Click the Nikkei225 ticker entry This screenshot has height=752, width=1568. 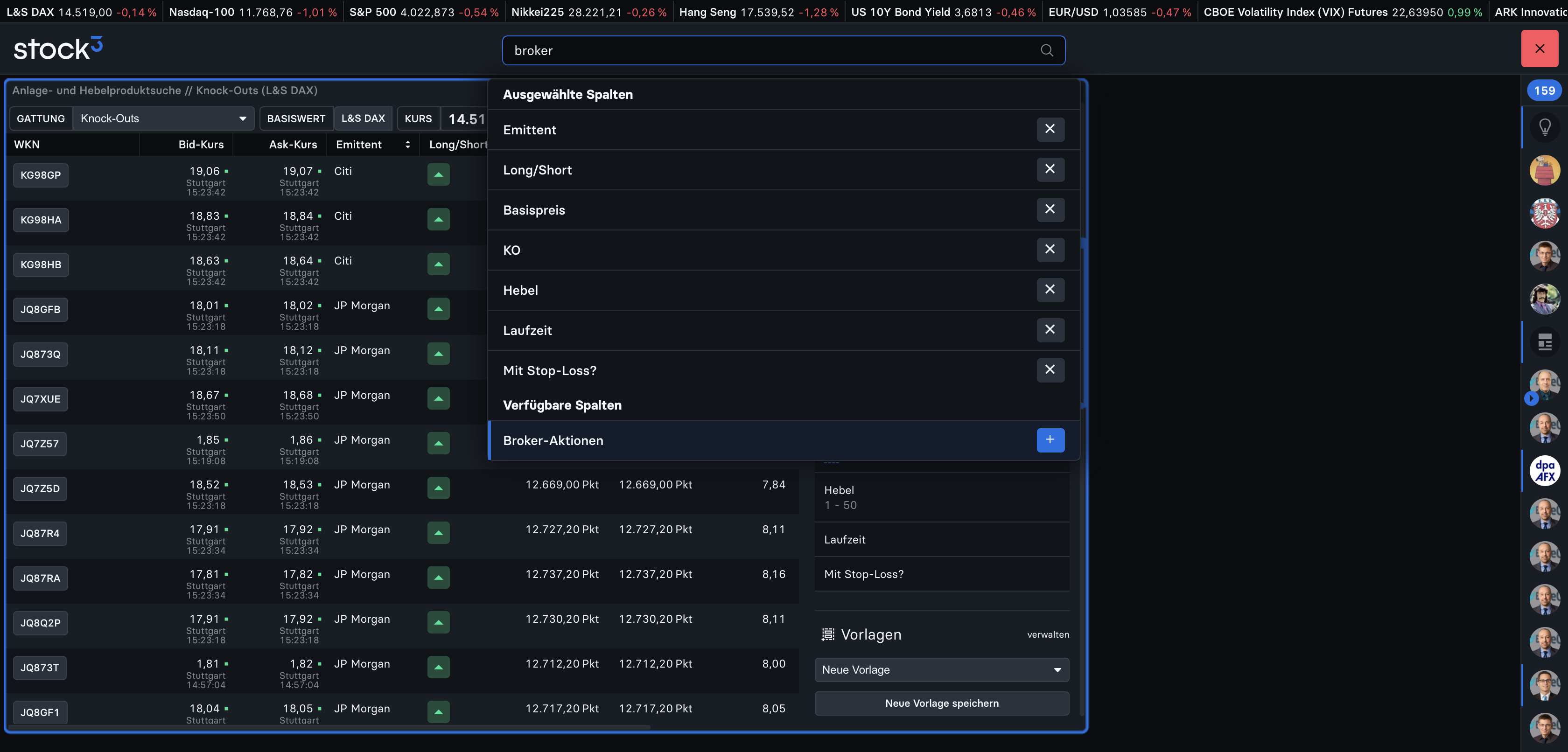pyautogui.click(x=588, y=12)
